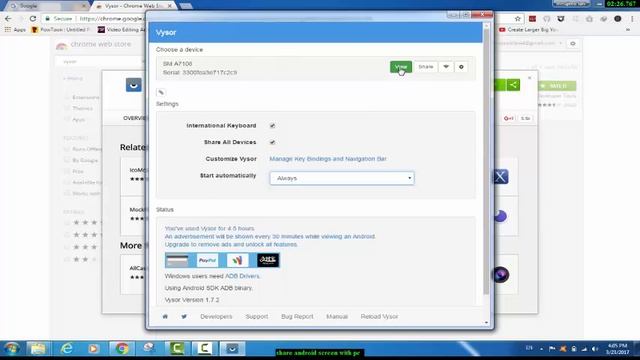
Task: Open the device settings gear icon
Action: (x=461, y=67)
